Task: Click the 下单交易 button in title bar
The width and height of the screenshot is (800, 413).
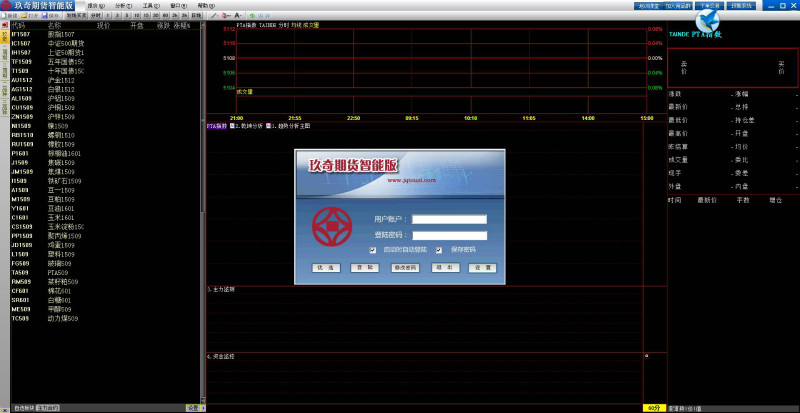Action: (x=710, y=5)
